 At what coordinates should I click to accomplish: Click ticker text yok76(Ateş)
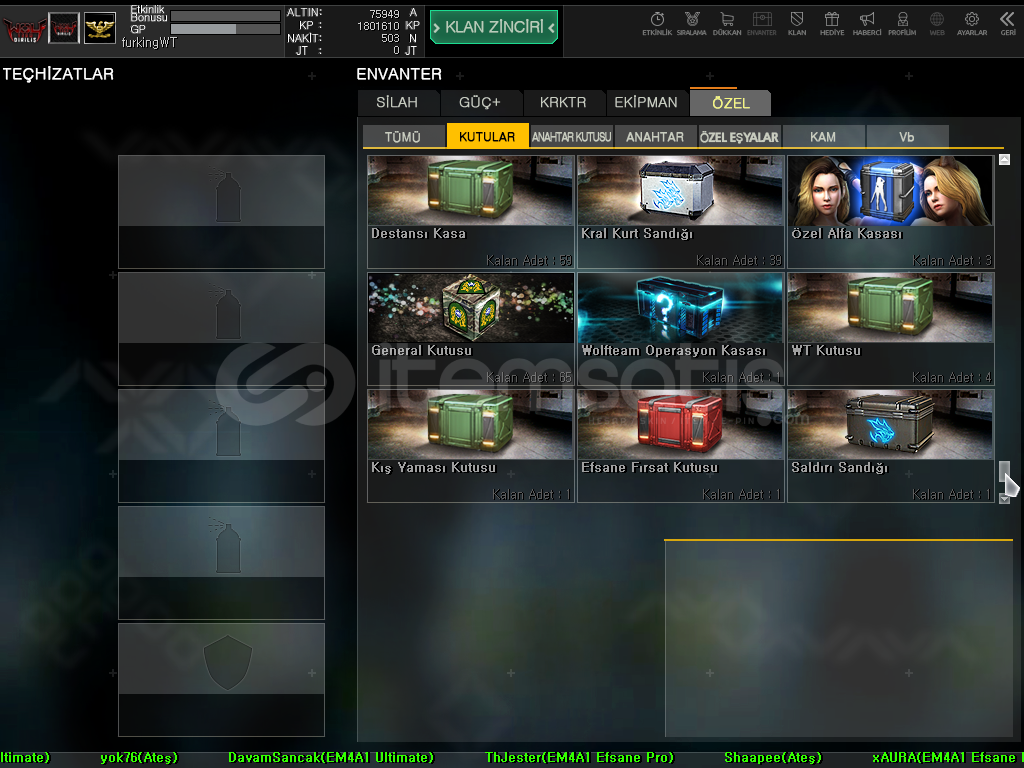(138, 758)
